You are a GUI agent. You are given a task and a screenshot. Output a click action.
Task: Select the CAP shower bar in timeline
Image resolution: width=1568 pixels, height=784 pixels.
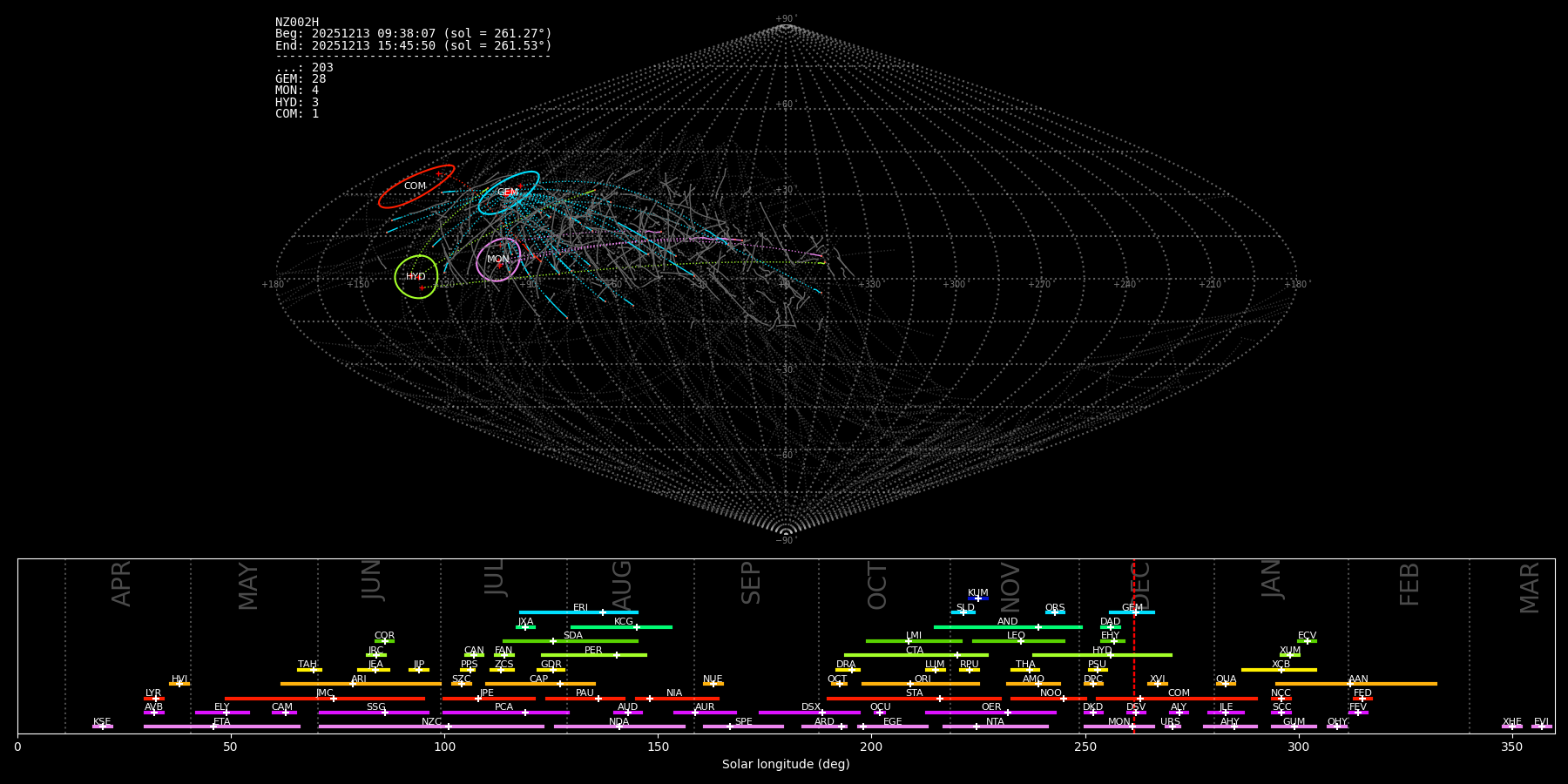pos(540,684)
